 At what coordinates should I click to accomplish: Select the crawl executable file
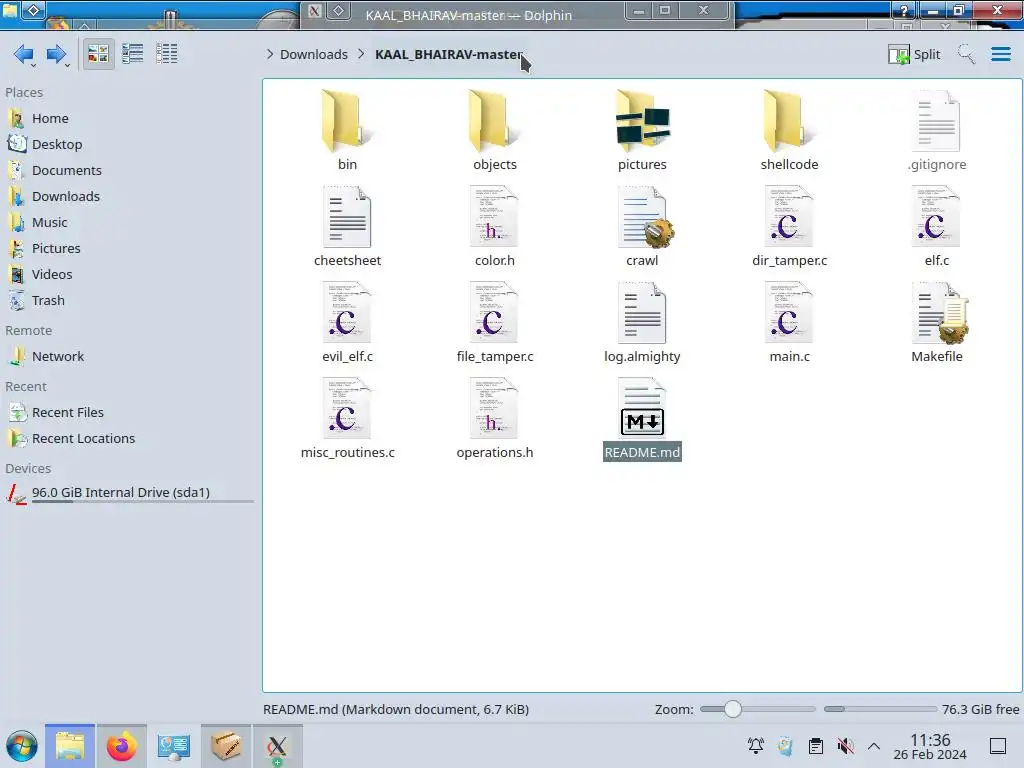pyautogui.click(x=642, y=227)
